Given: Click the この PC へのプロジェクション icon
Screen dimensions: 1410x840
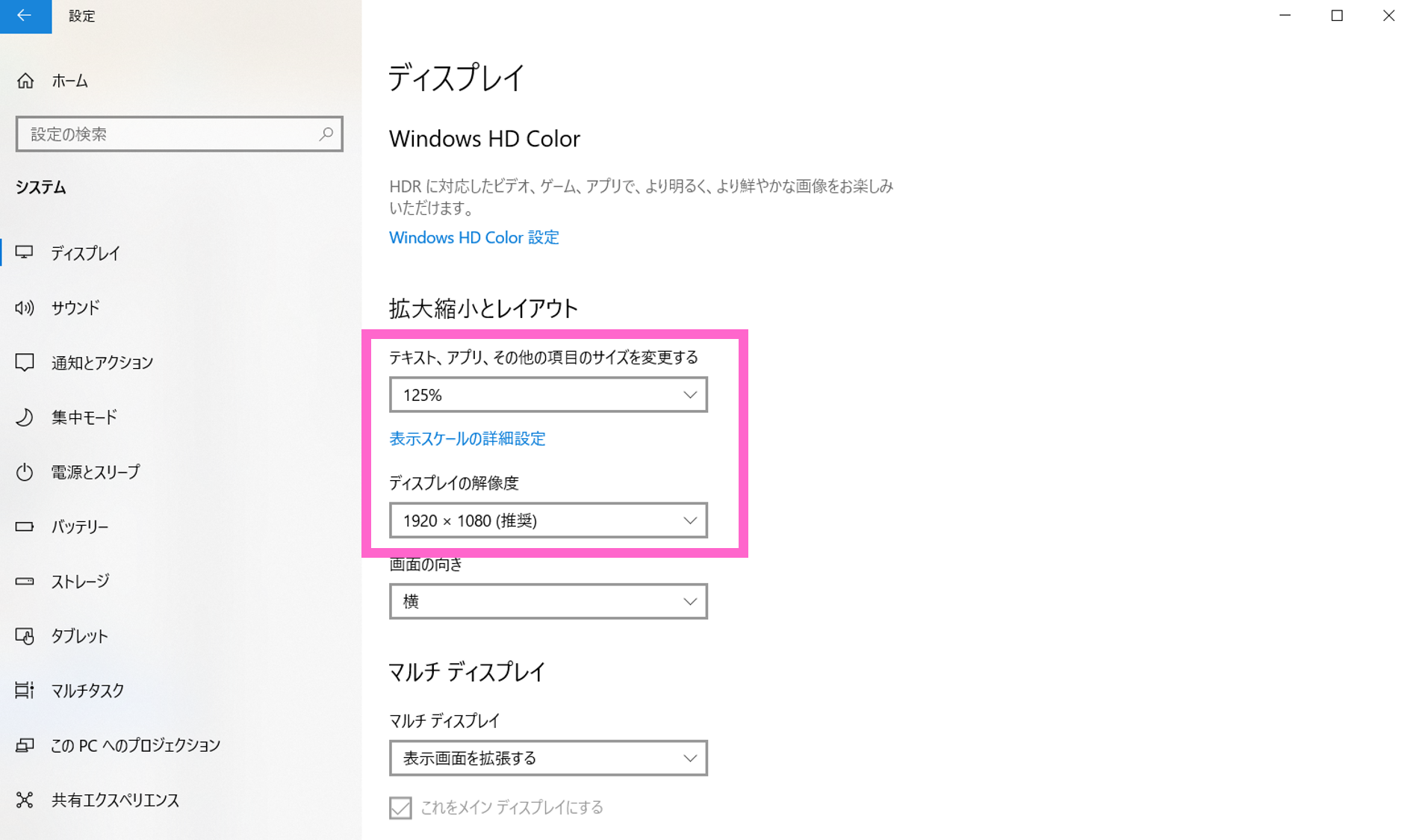Looking at the screenshot, I should pos(25,745).
